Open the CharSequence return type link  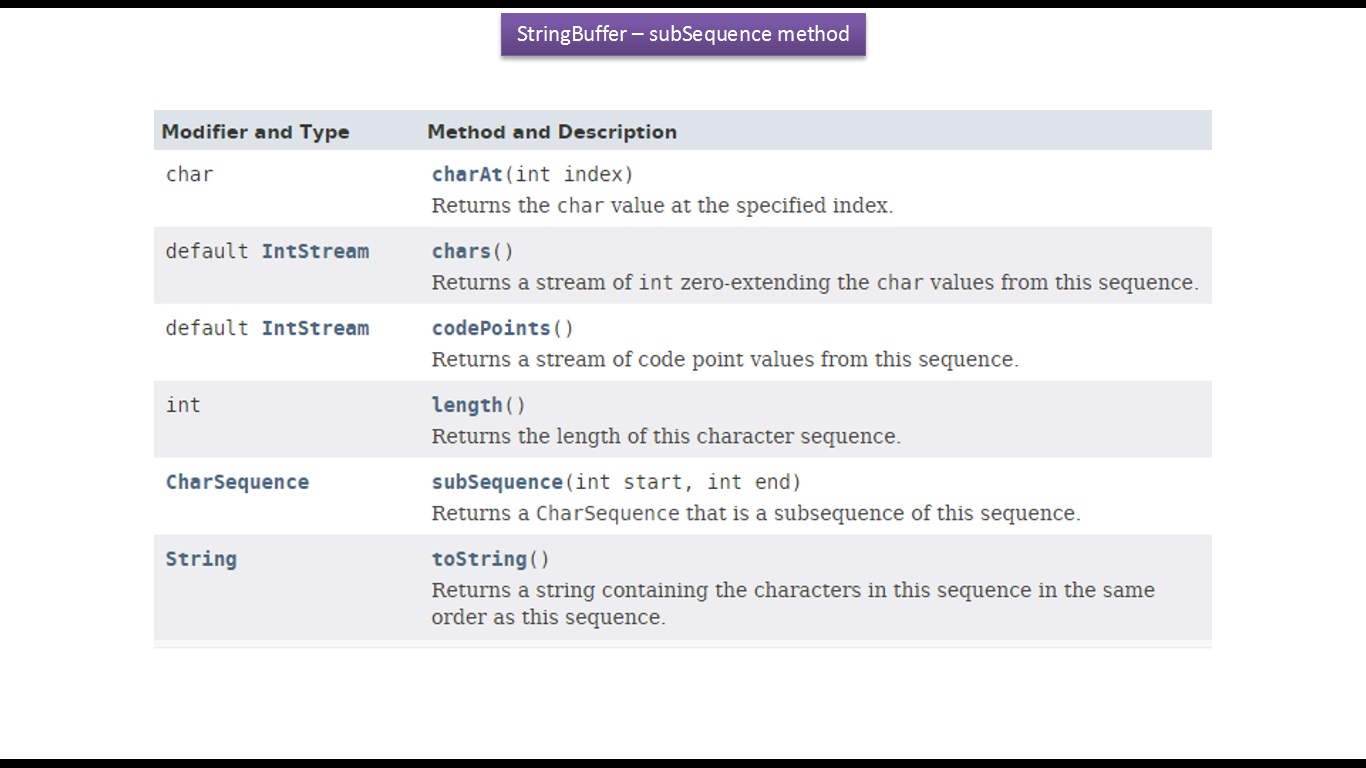[x=237, y=482]
